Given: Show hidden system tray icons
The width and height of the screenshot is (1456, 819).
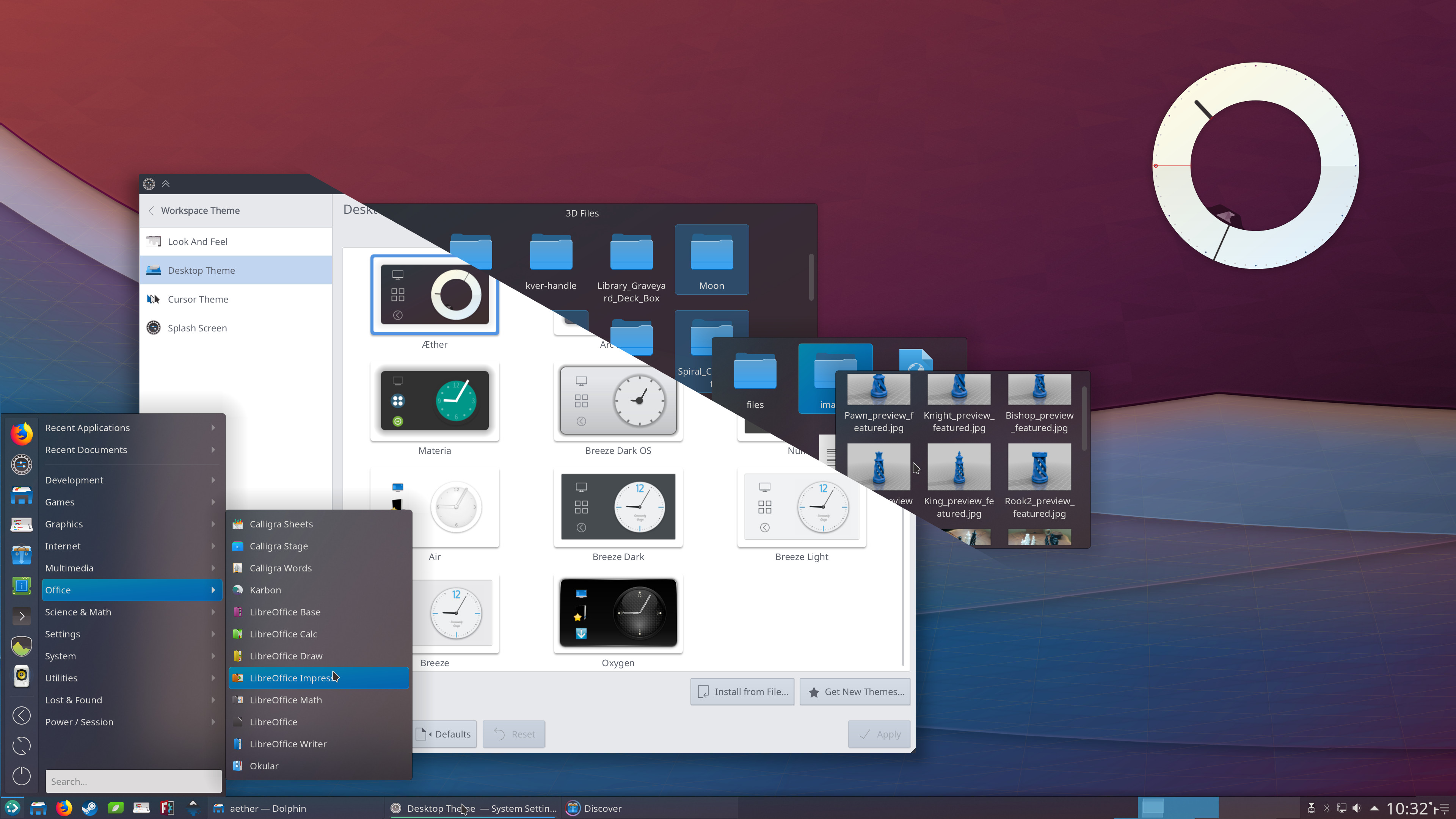Looking at the screenshot, I should [x=1374, y=808].
